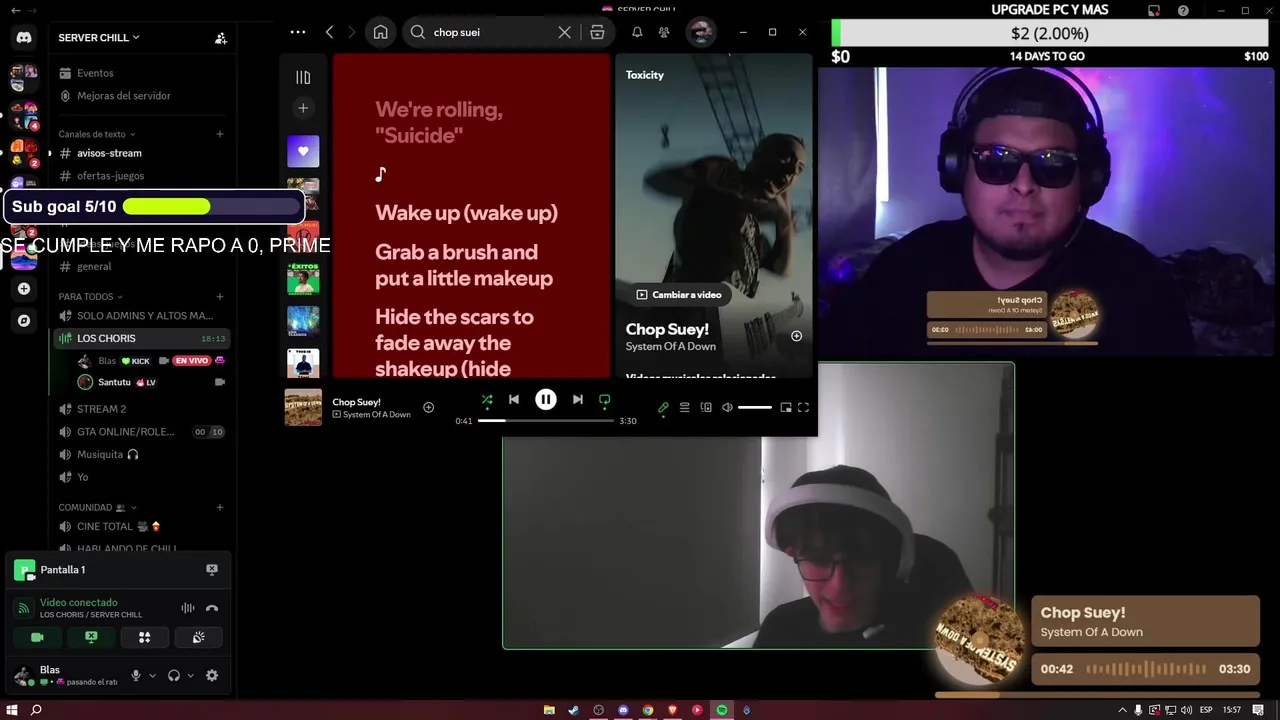The height and width of the screenshot is (720, 1280).
Task: Go to Spotify home
Action: tap(381, 32)
